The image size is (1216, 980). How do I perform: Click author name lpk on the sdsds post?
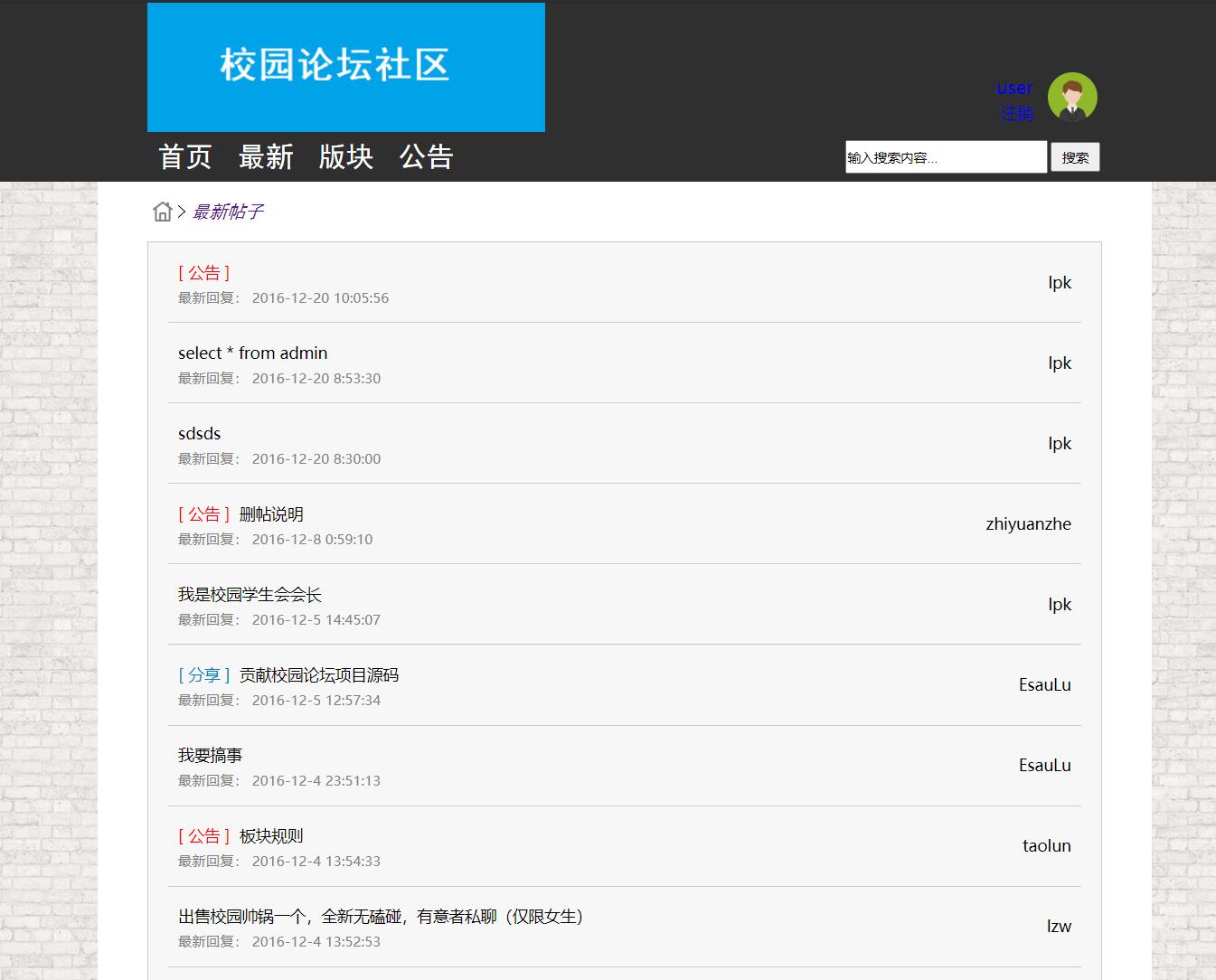coord(1059,443)
